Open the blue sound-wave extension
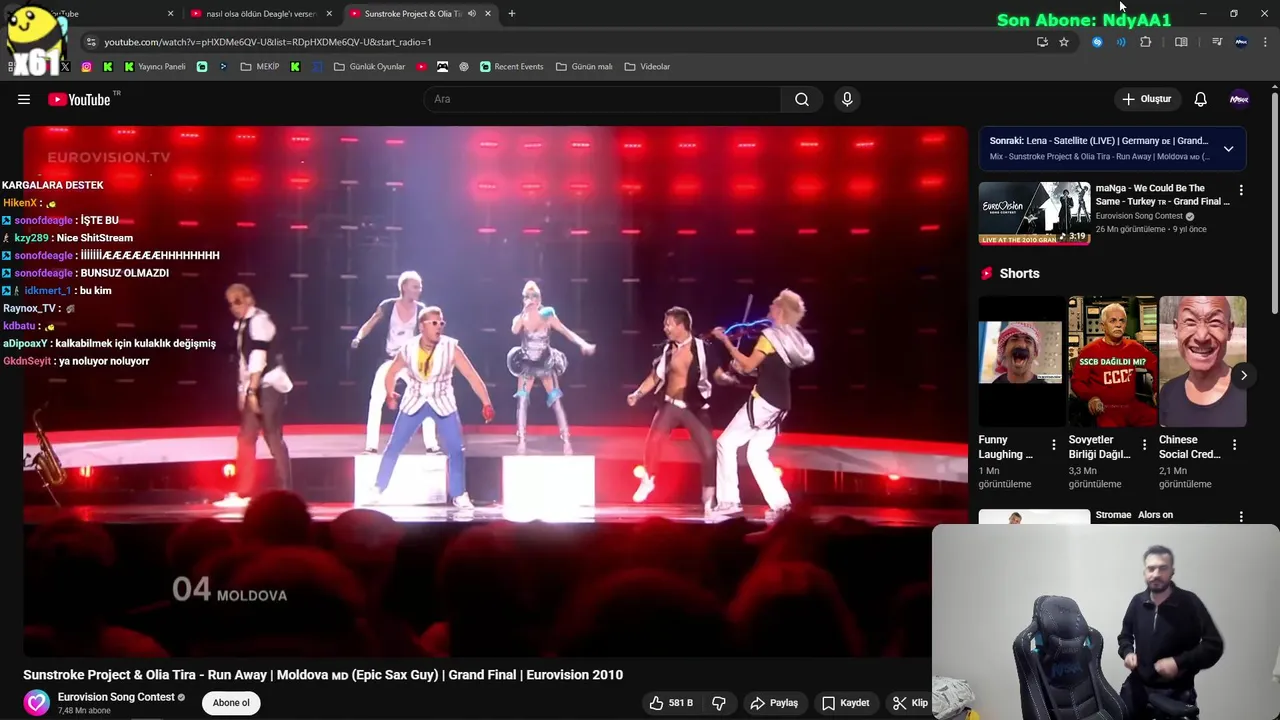 pos(1121,42)
